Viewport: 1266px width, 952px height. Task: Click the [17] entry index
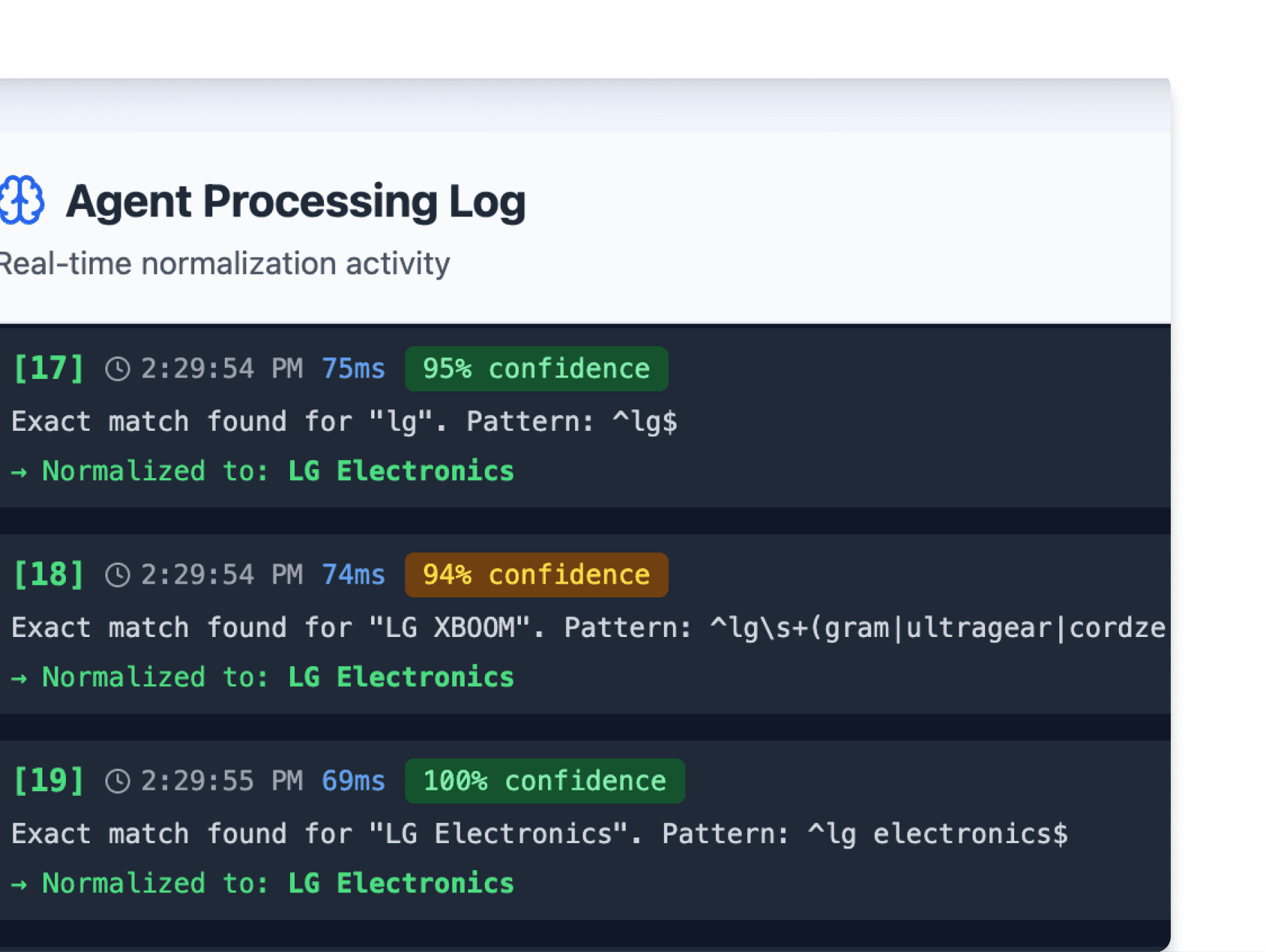click(x=49, y=368)
